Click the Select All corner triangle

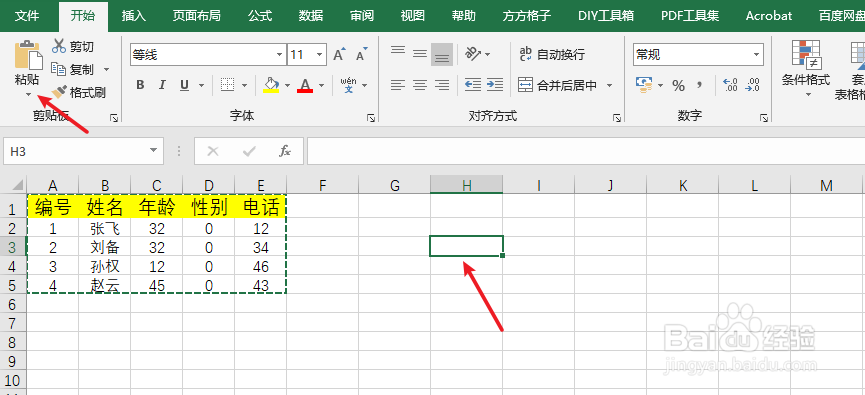17,185
